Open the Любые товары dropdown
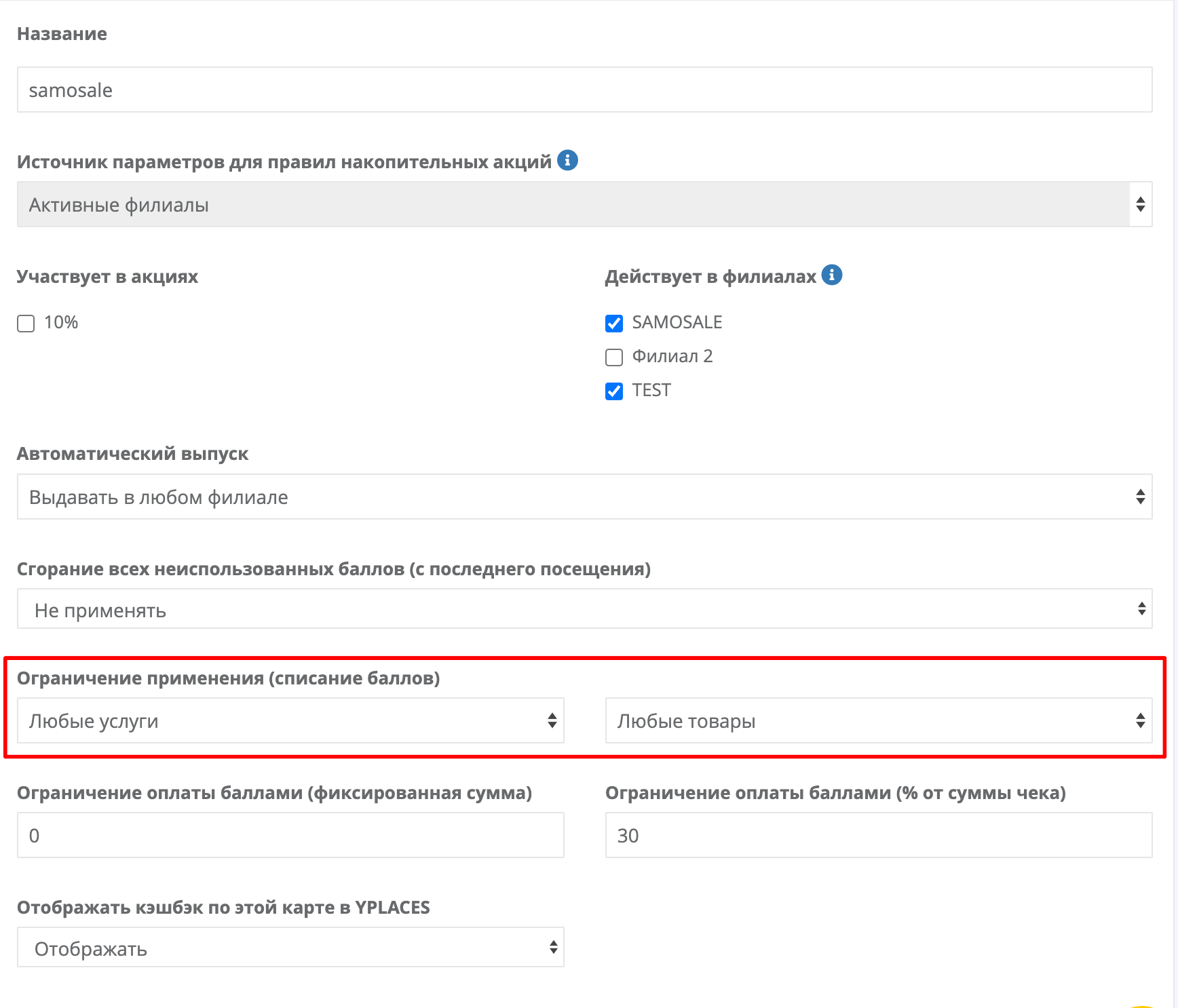 coord(879,720)
